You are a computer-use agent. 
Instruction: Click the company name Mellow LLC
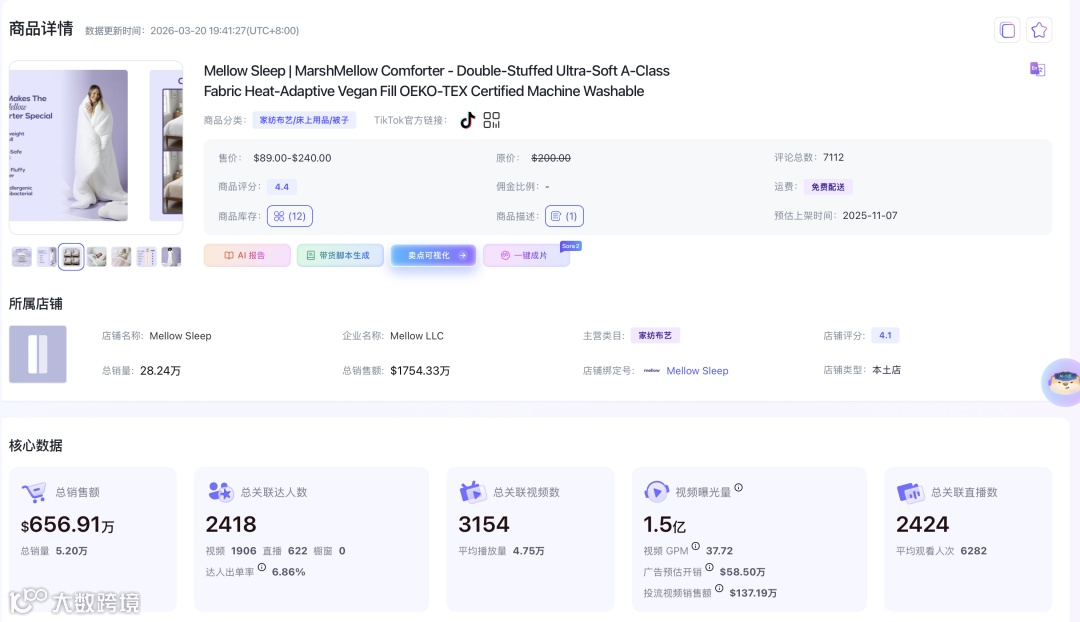click(417, 336)
